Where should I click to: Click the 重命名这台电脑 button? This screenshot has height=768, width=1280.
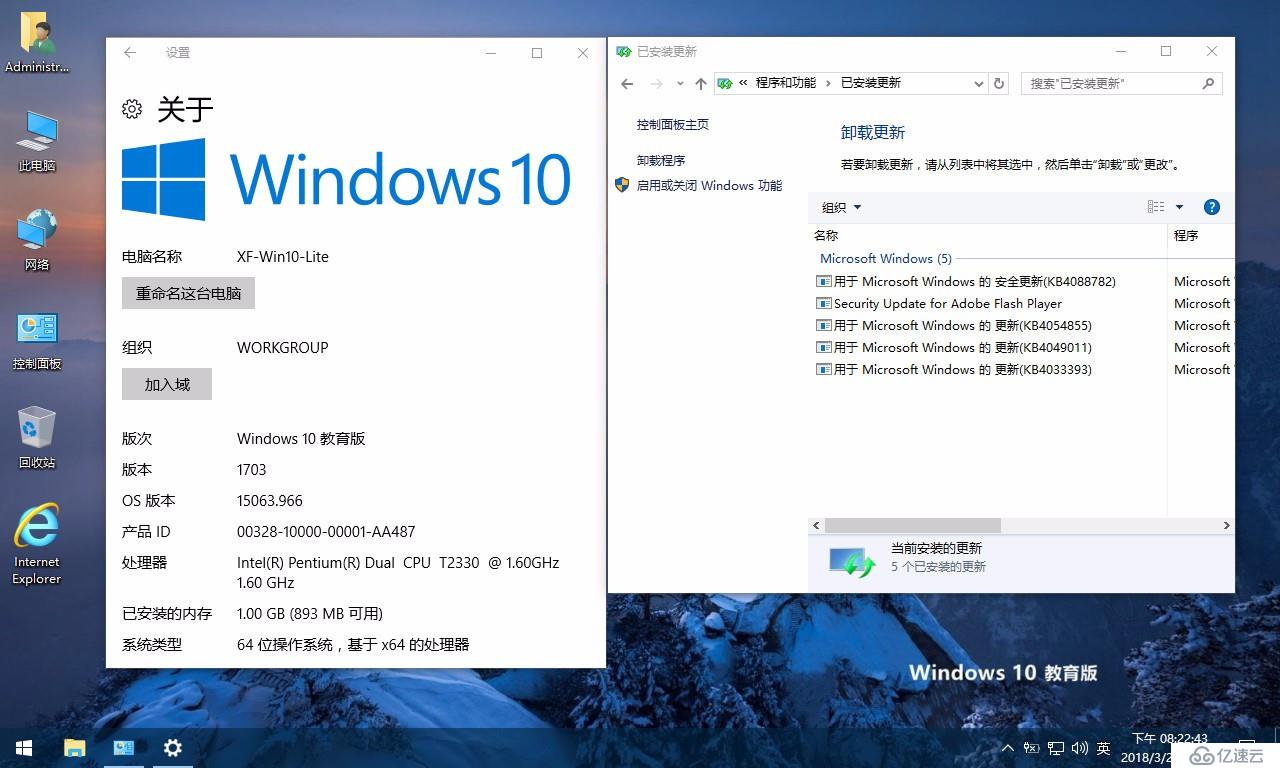click(188, 294)
